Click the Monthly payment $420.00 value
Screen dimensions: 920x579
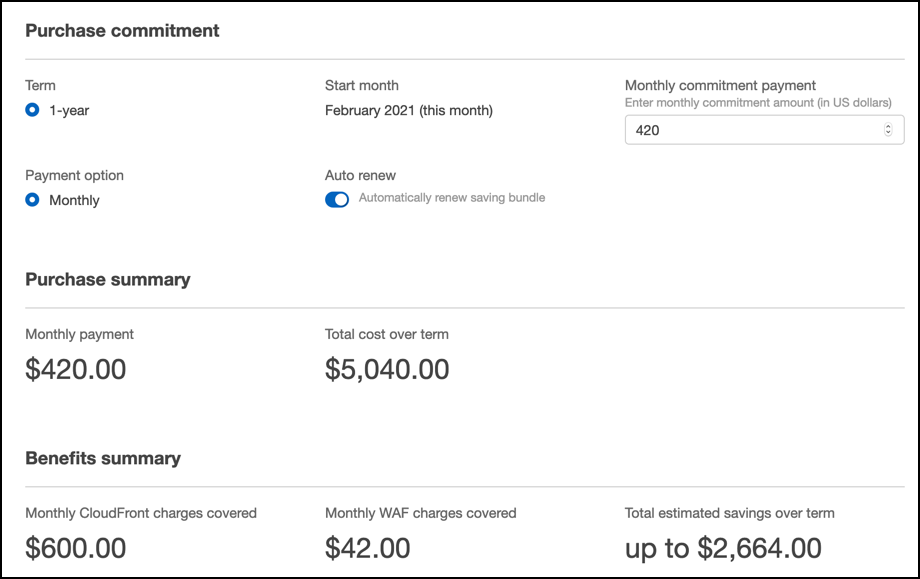tap(76, 369)
